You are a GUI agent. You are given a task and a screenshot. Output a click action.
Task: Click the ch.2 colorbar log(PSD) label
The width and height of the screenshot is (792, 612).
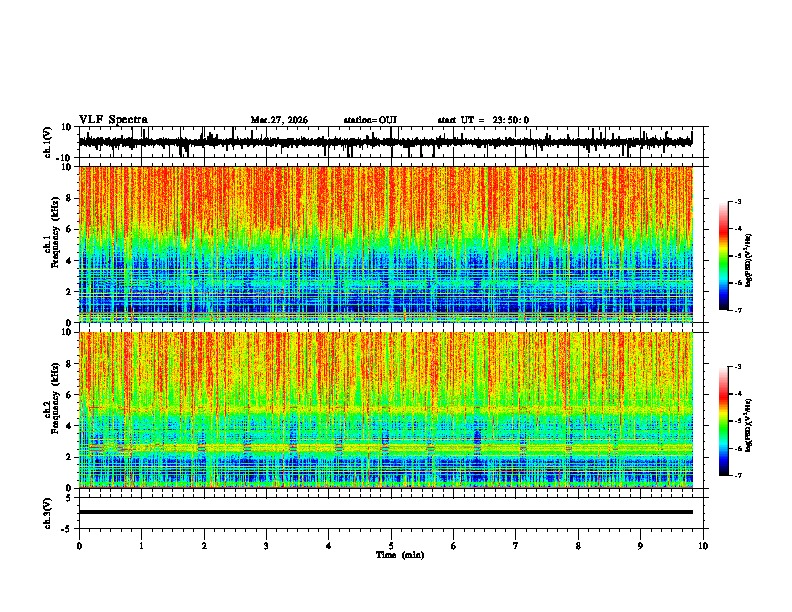749,425
